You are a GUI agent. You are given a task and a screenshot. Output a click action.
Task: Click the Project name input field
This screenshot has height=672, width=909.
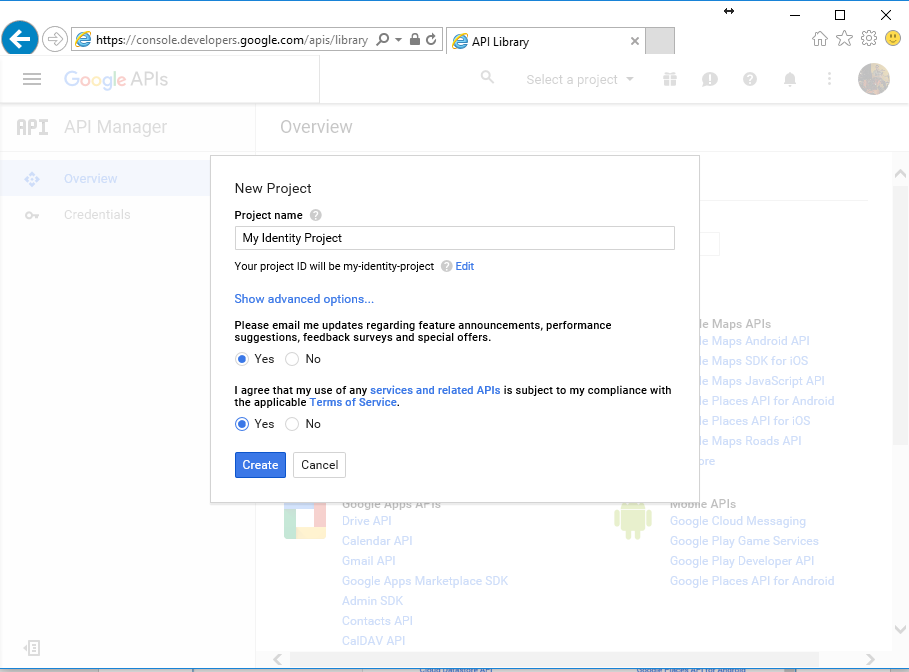454,238
